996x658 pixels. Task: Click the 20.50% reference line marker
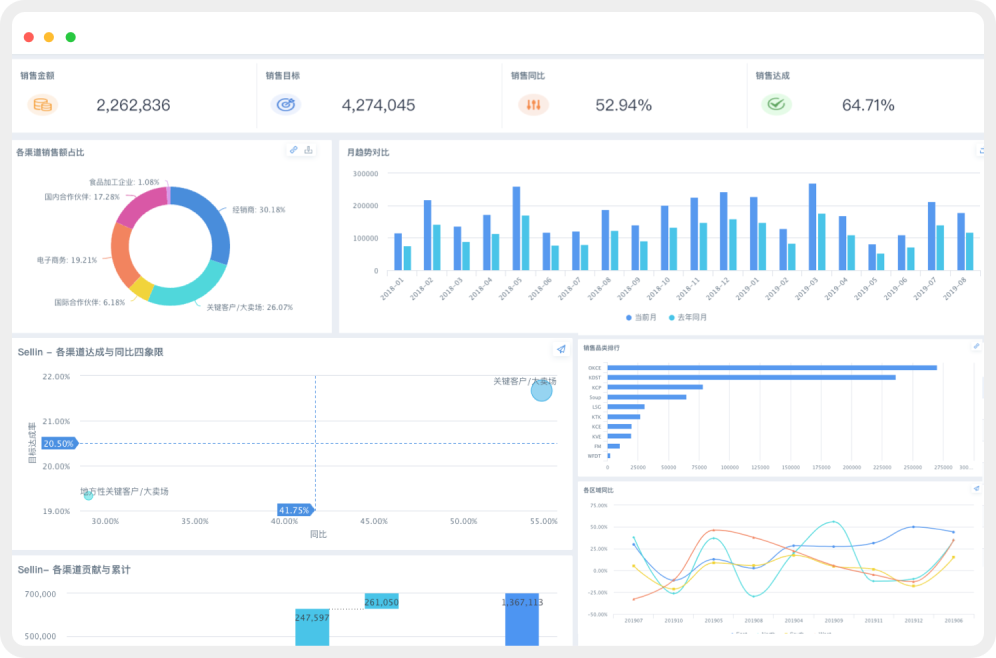(x=58, y=443)
